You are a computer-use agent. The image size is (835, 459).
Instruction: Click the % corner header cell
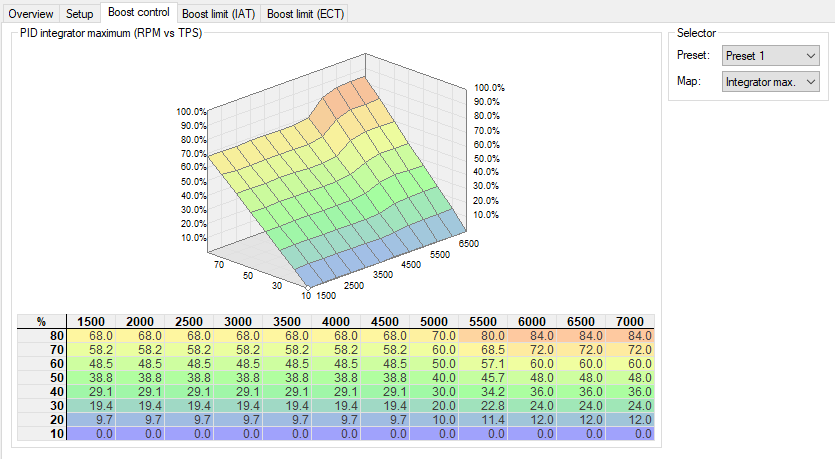click(42, 322)
